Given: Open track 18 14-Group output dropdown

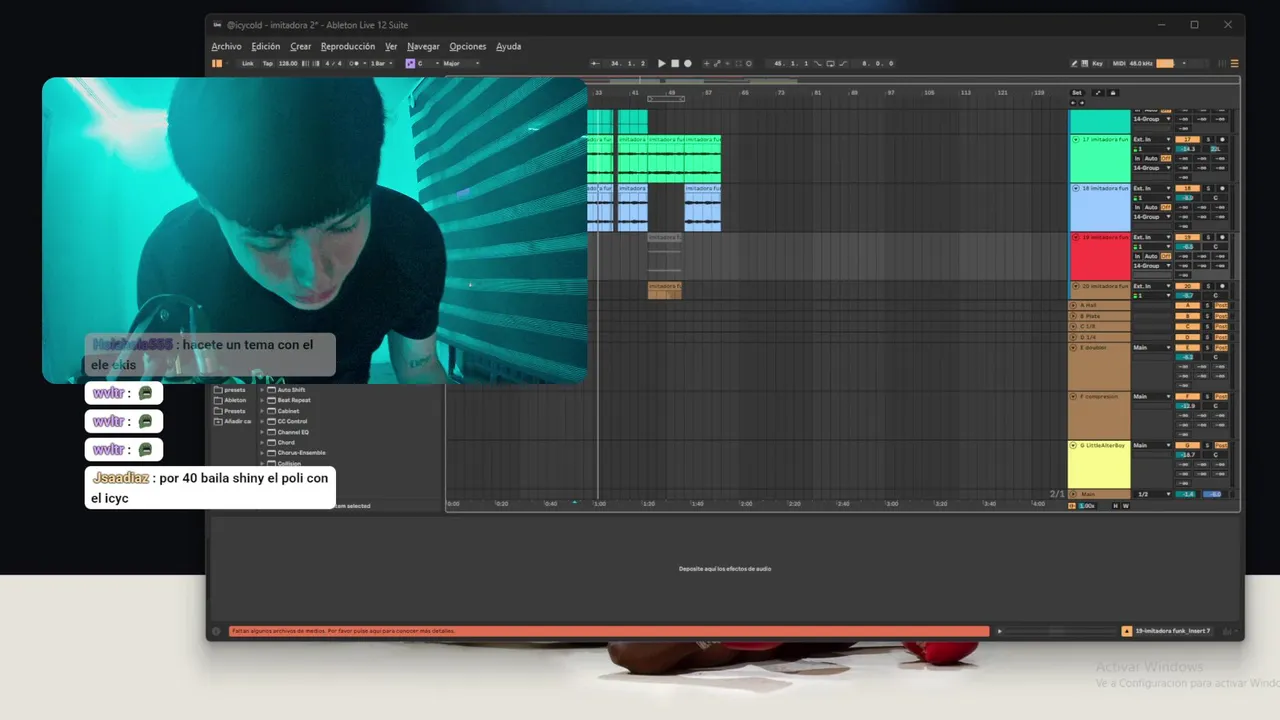Looking at the screenshot, I should pyautogui.click(x=1151, y=217).
